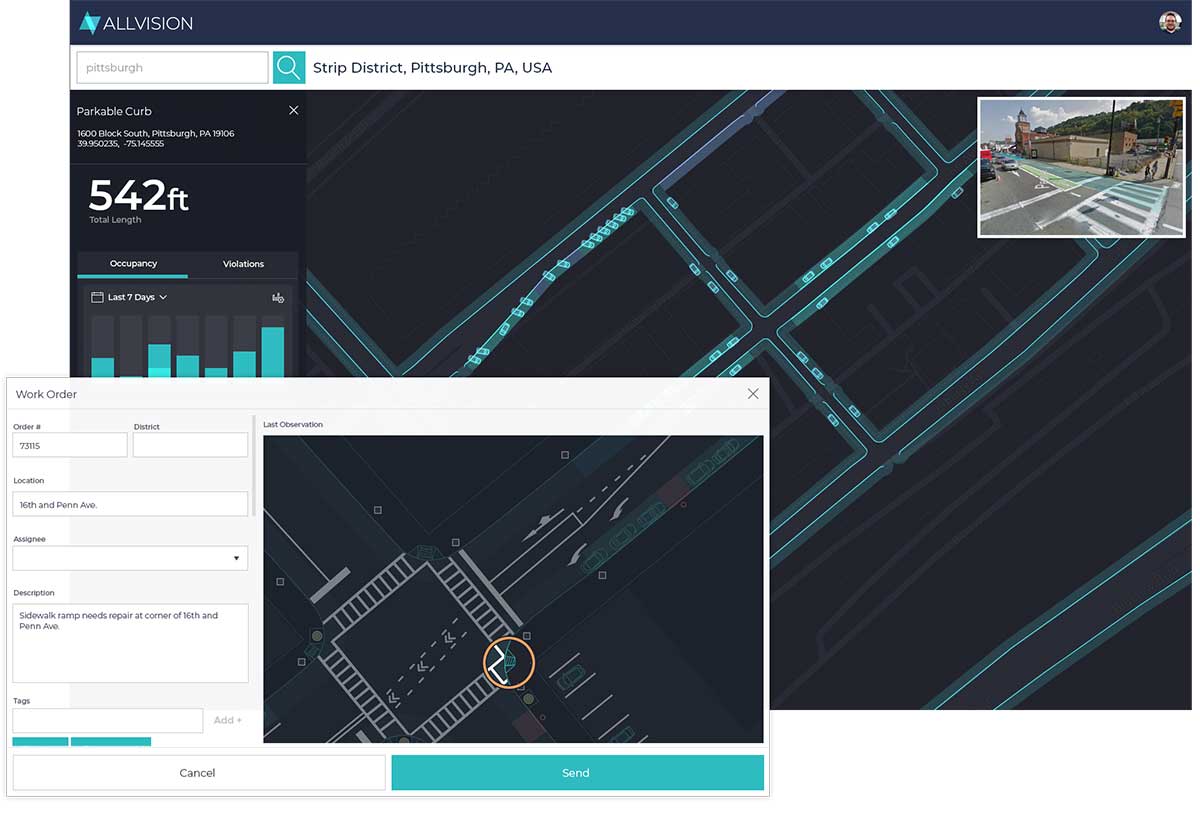Open the Assignee dropdown
This screenshot has height=827, width=1200.
(130, 558)
